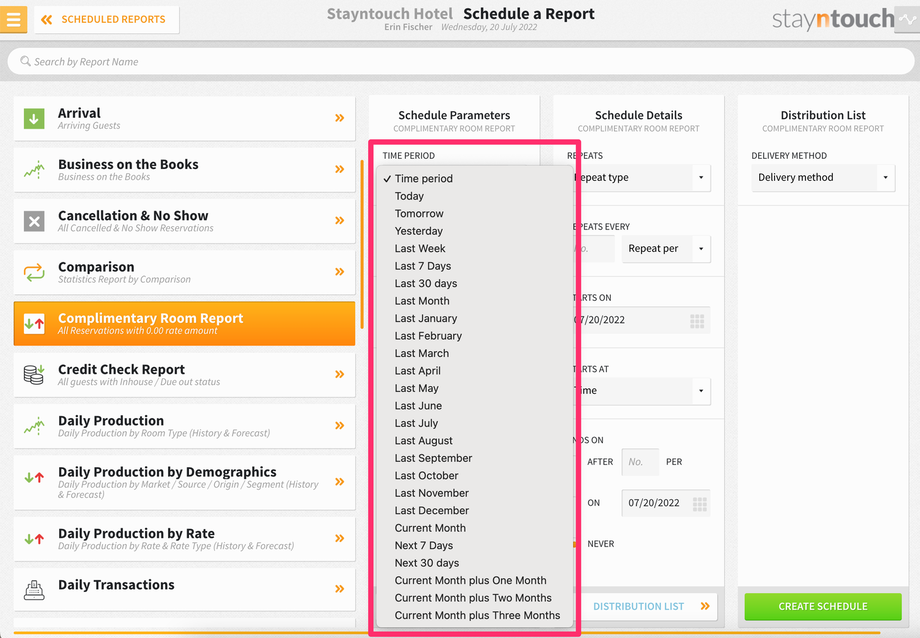This screenshot has width=920, height=638.
Task: Select the Never end option
Action: pos(601,544)
